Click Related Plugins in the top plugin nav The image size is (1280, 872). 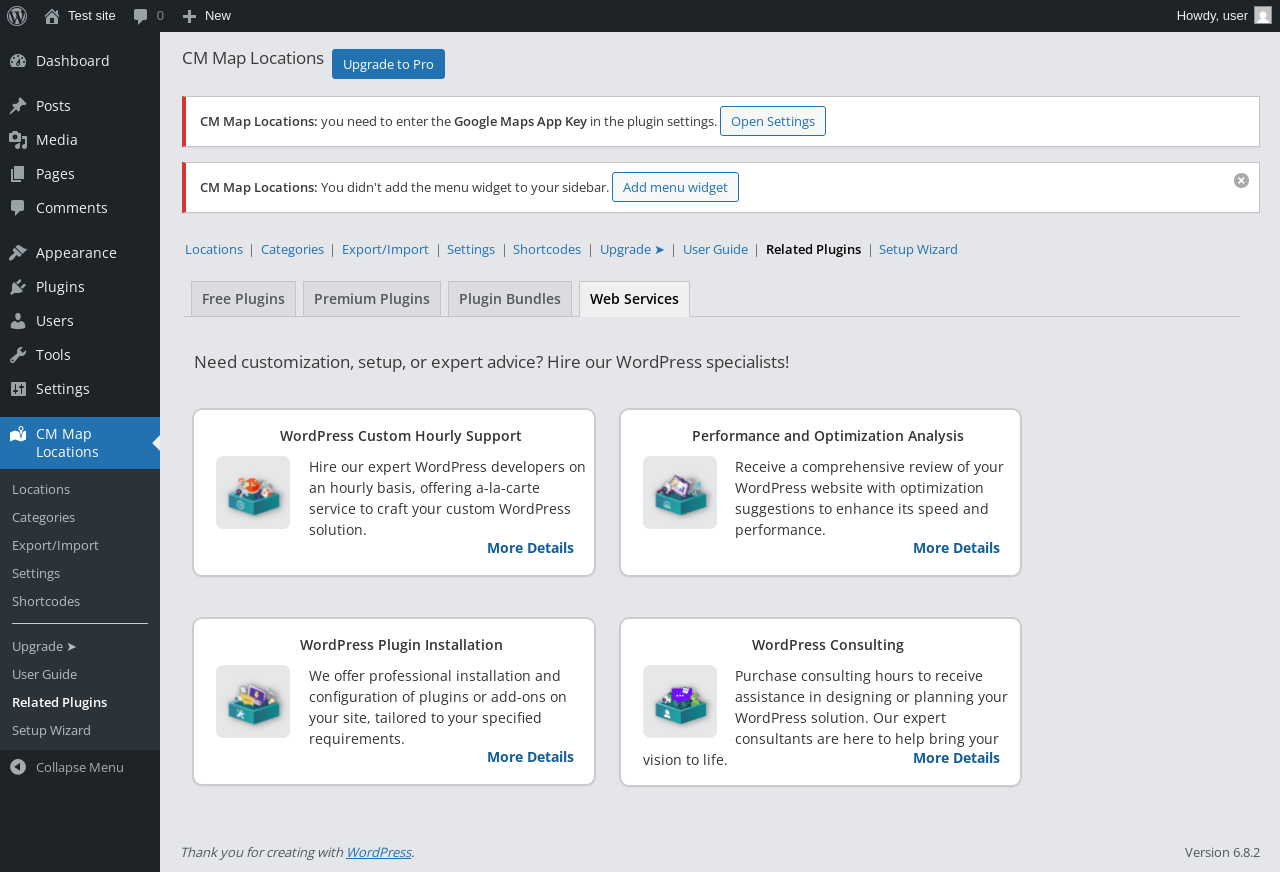[813, 249]
